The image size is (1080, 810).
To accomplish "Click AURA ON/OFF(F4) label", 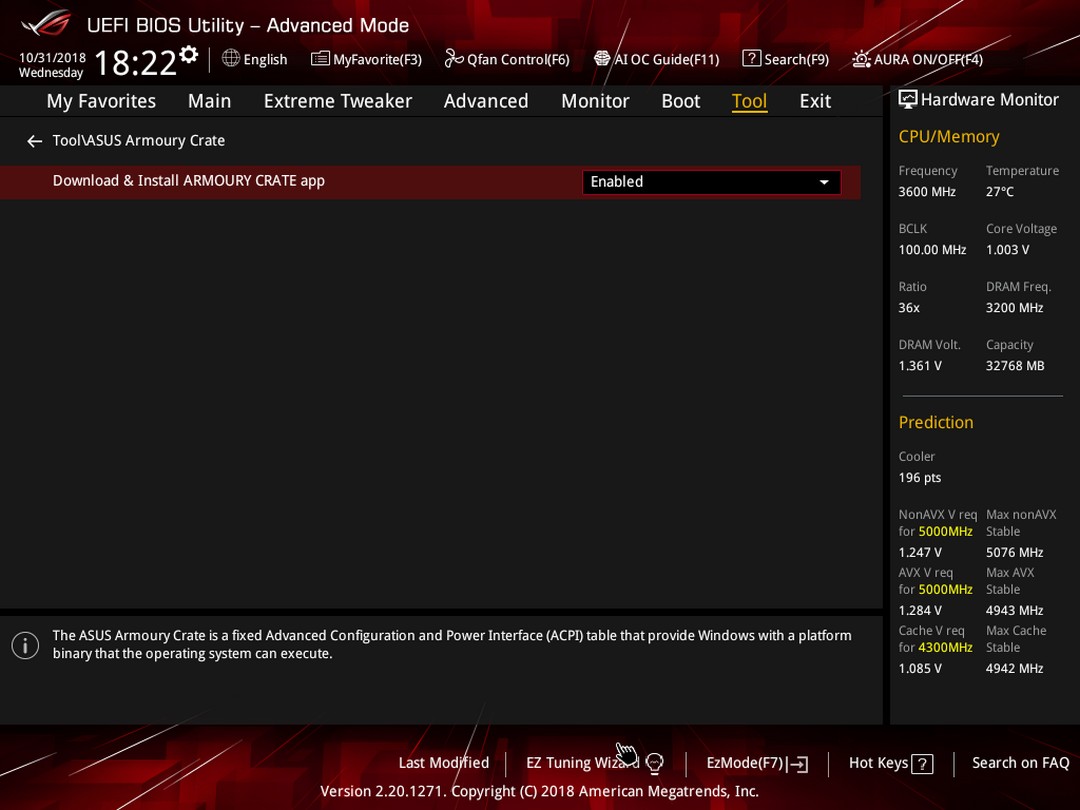I will [x=928, y=60].
